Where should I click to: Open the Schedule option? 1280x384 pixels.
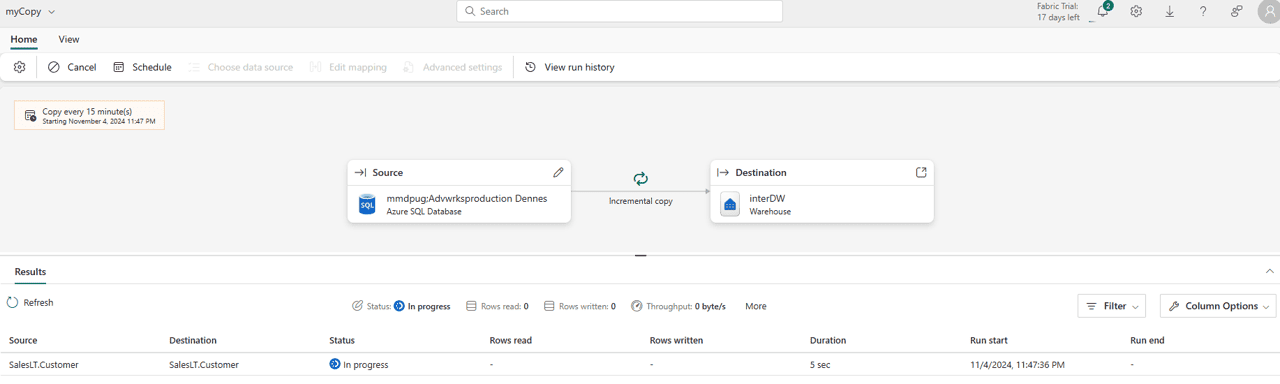point(142,67)
